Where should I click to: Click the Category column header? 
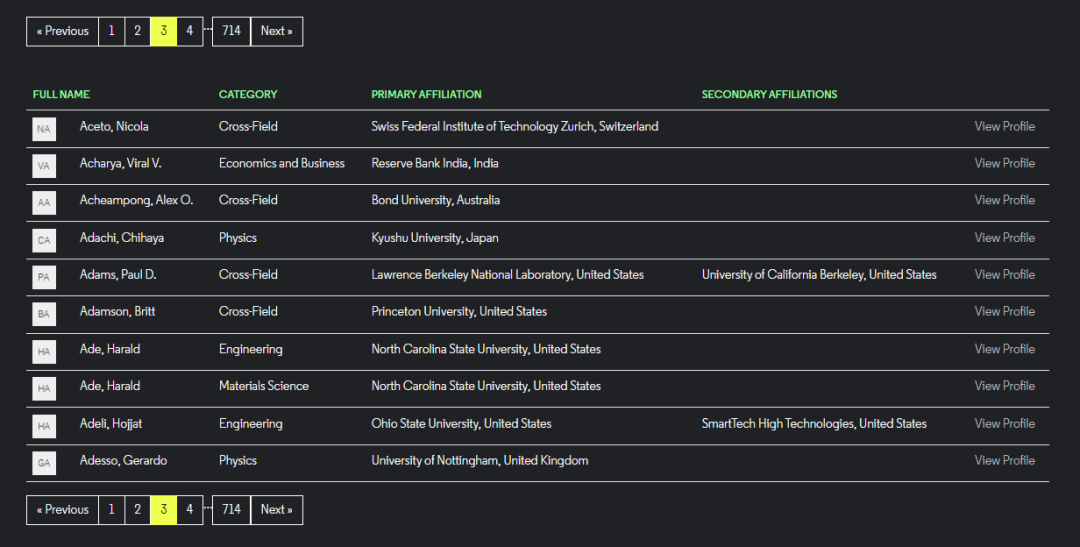(x=248, y=95)
